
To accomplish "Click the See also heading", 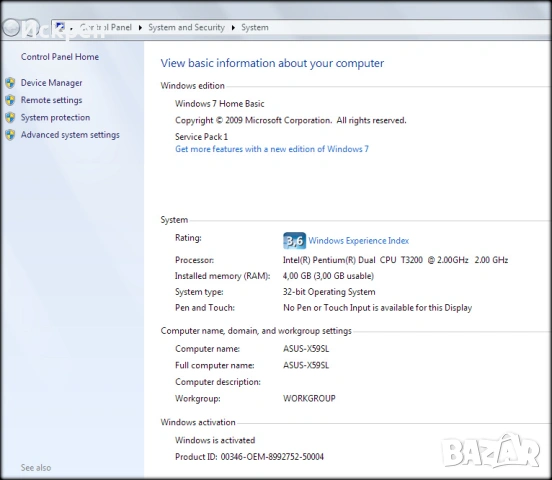I will pyautogui.click(x=36, y=468).
